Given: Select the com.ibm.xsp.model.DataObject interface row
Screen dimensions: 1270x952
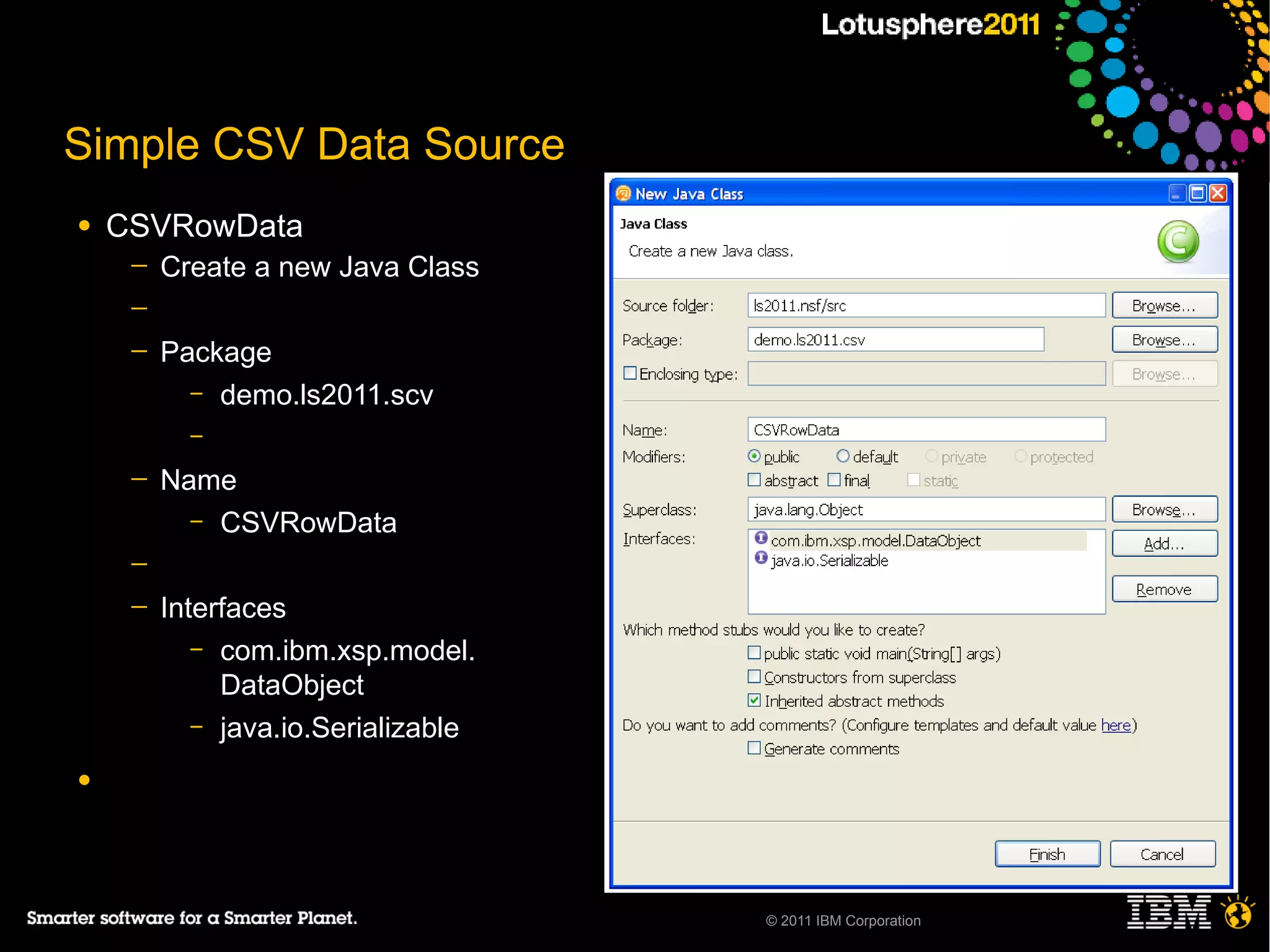Looking at the screenshot, I should tap(920, 540).
